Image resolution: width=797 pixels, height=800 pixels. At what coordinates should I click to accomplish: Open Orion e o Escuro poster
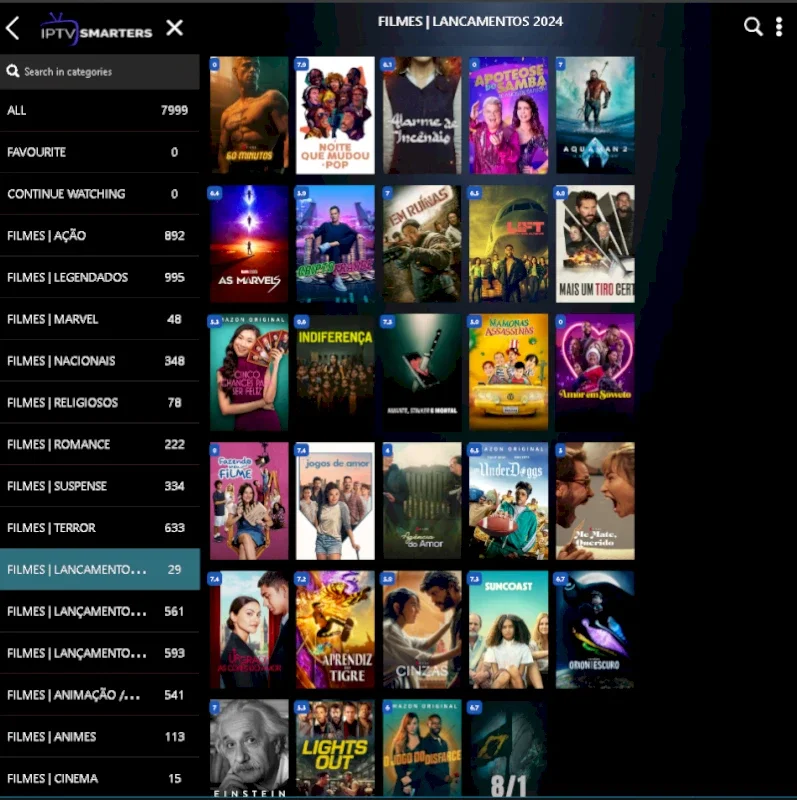595,630
